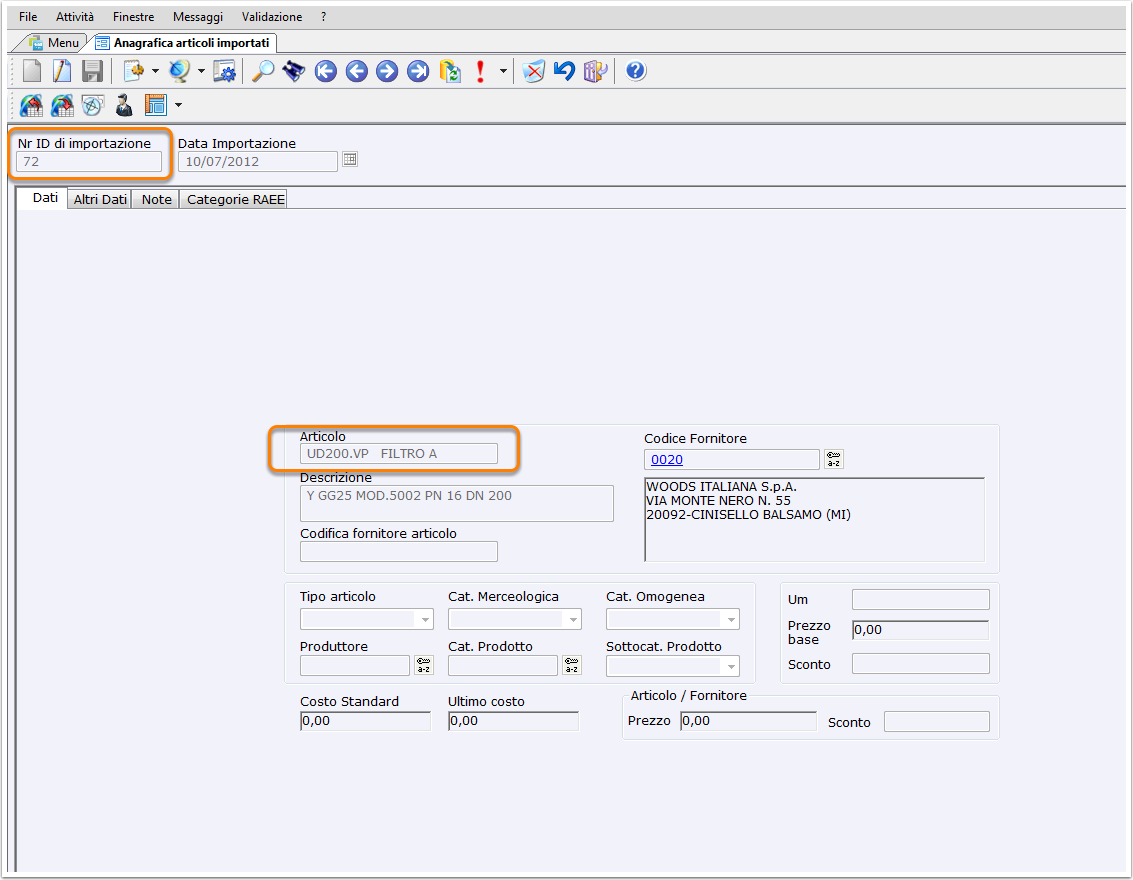Viewport: 1133px width, 880px height.
Task: Switch to the Note tab
Action: (x=156, y=199)
